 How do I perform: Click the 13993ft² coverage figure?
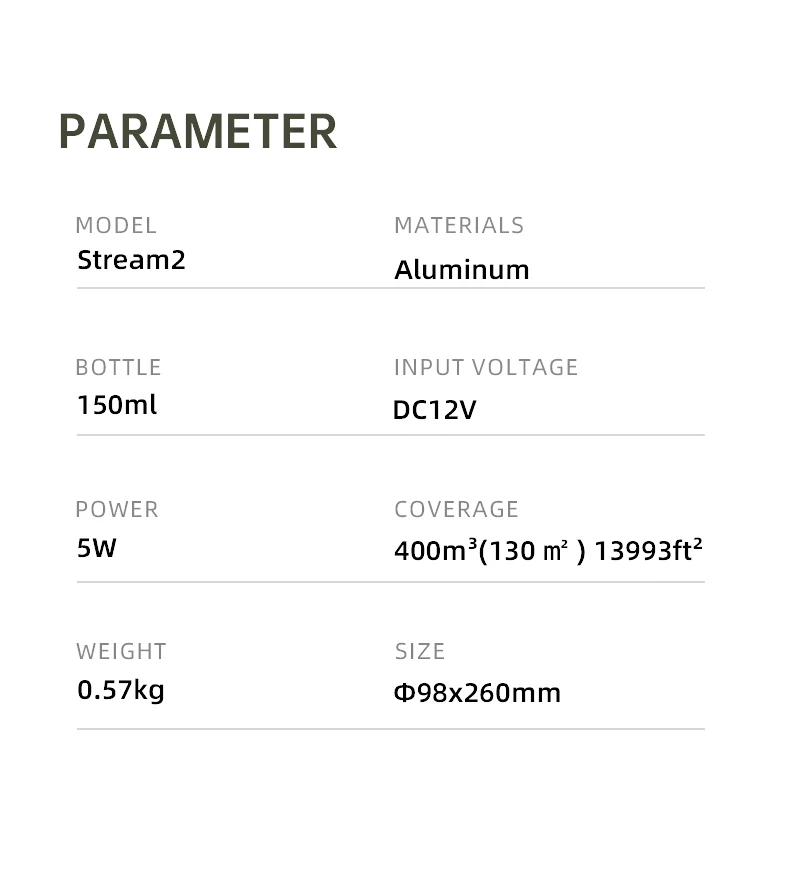[x=648, y=551]
